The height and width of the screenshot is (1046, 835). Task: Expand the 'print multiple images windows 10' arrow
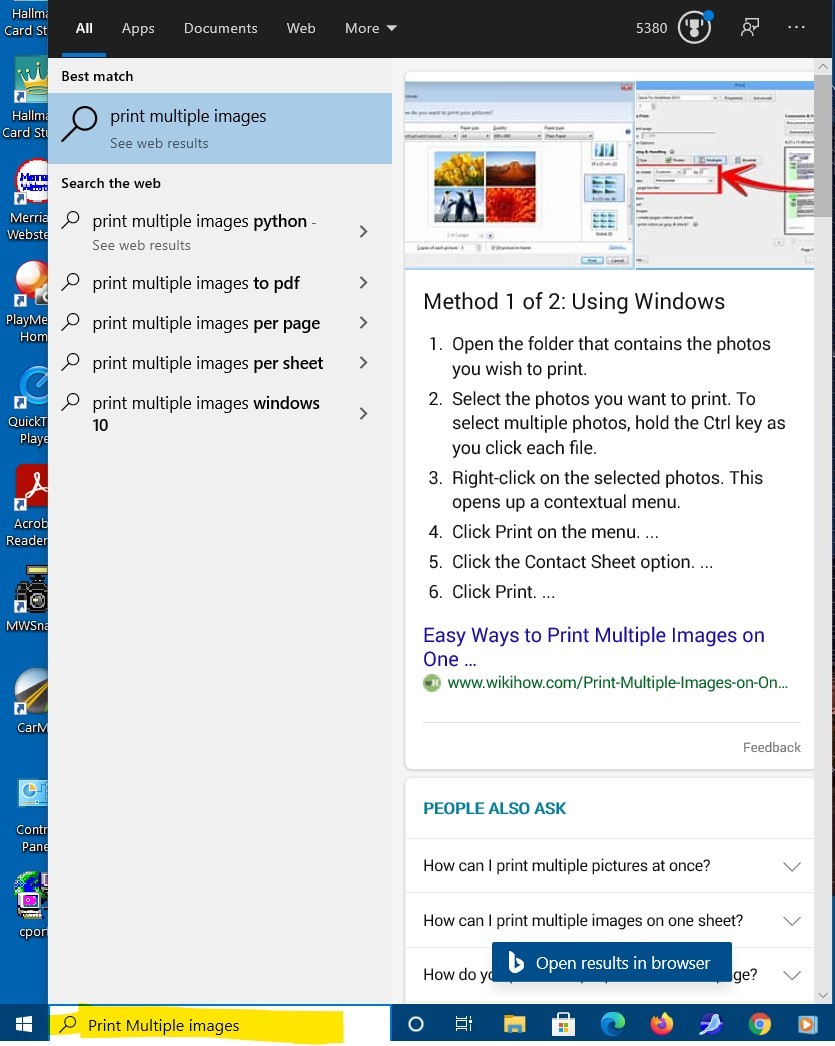click(363, 414)
